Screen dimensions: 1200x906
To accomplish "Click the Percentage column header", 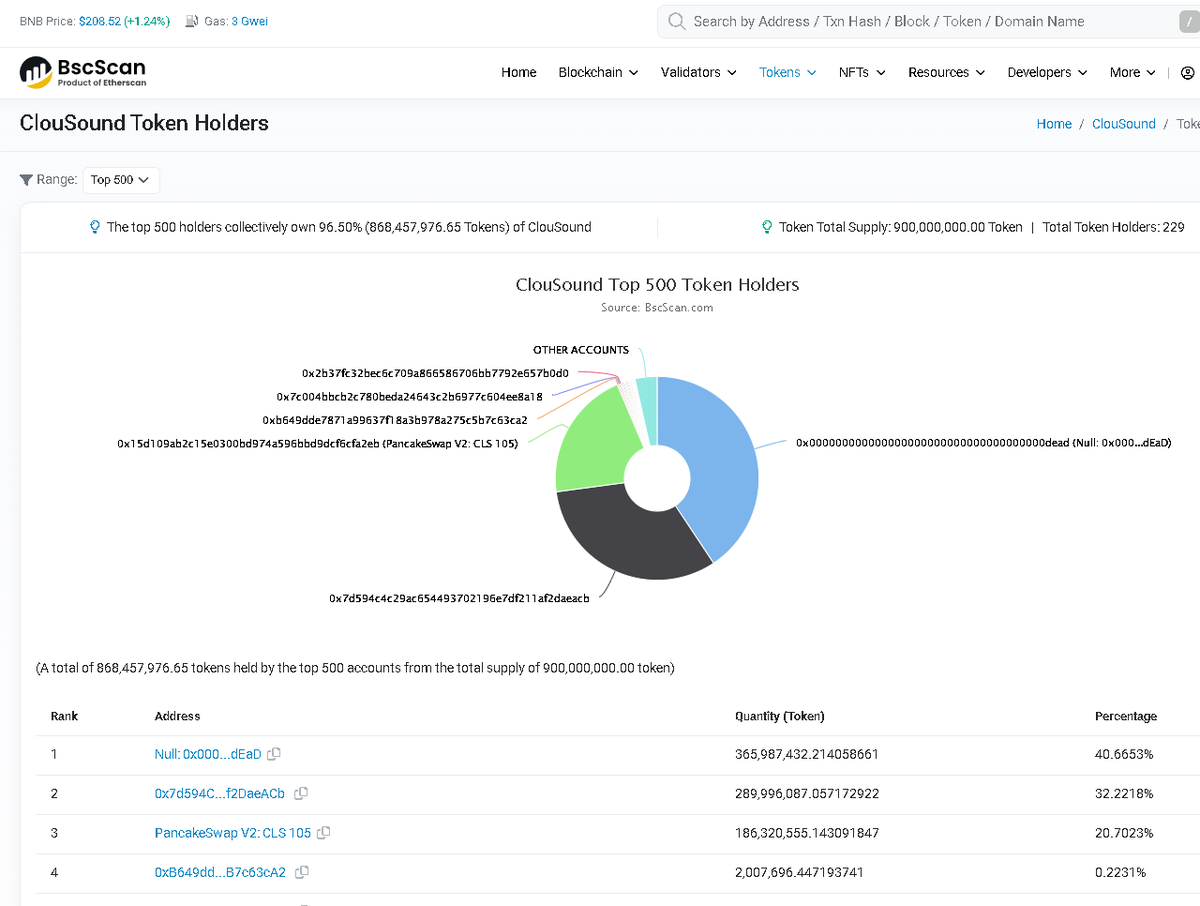I will [x=1126, y=716].
